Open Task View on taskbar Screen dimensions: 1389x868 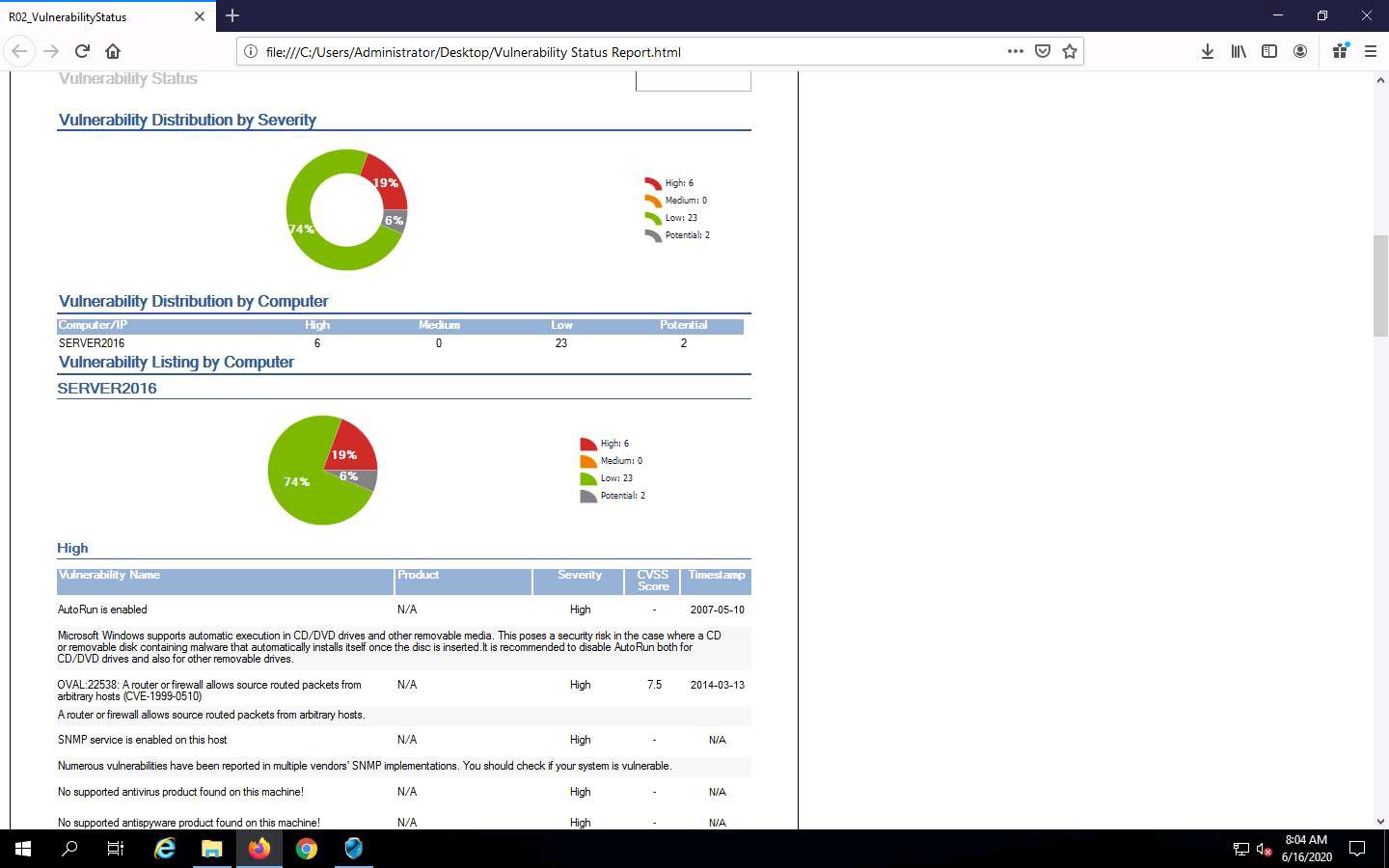[116, 849]
